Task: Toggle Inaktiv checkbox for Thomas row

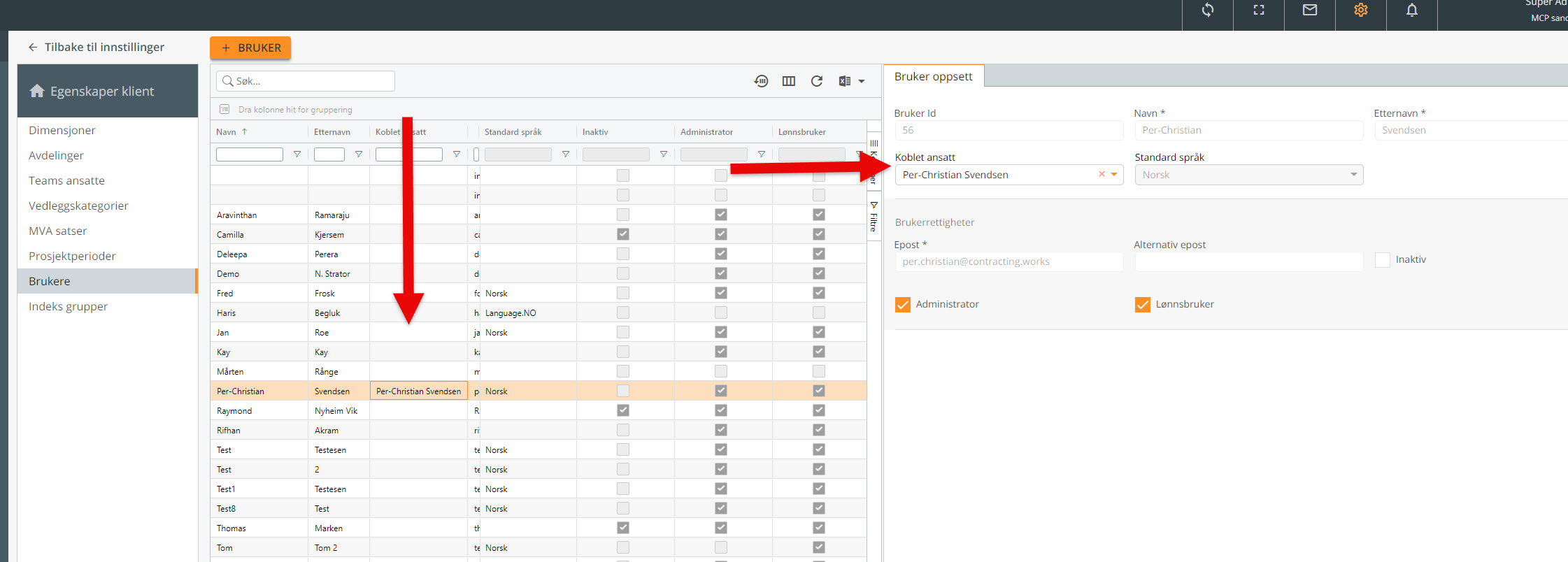Action: [623, 528]
